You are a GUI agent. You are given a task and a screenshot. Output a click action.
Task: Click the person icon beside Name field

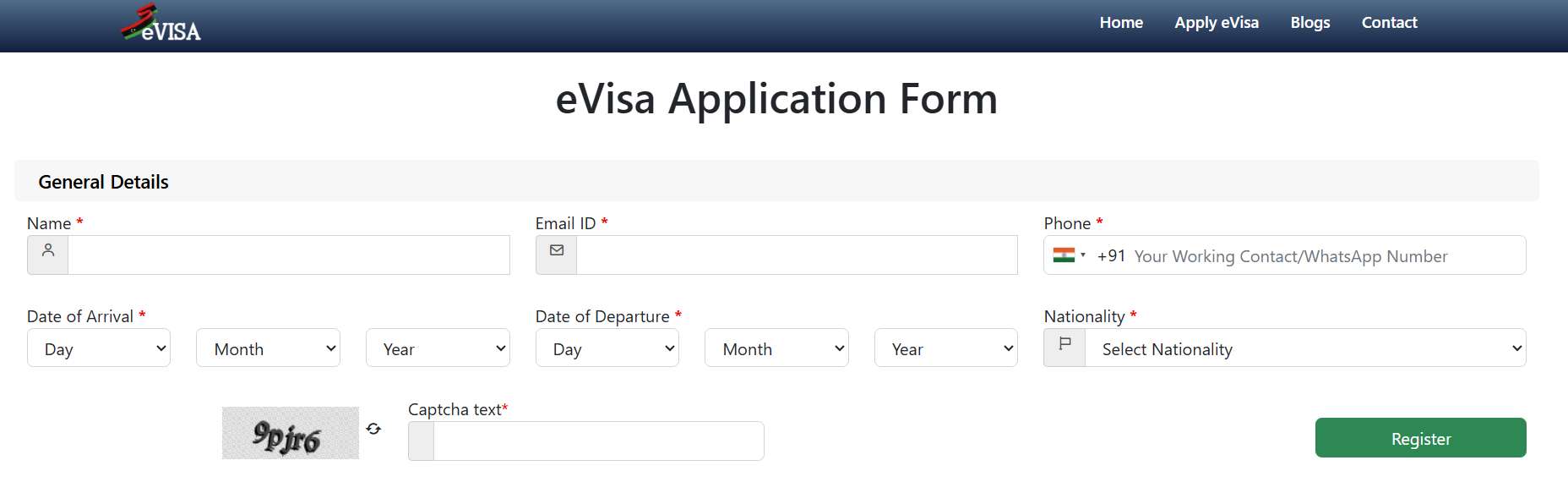(48, 250)
